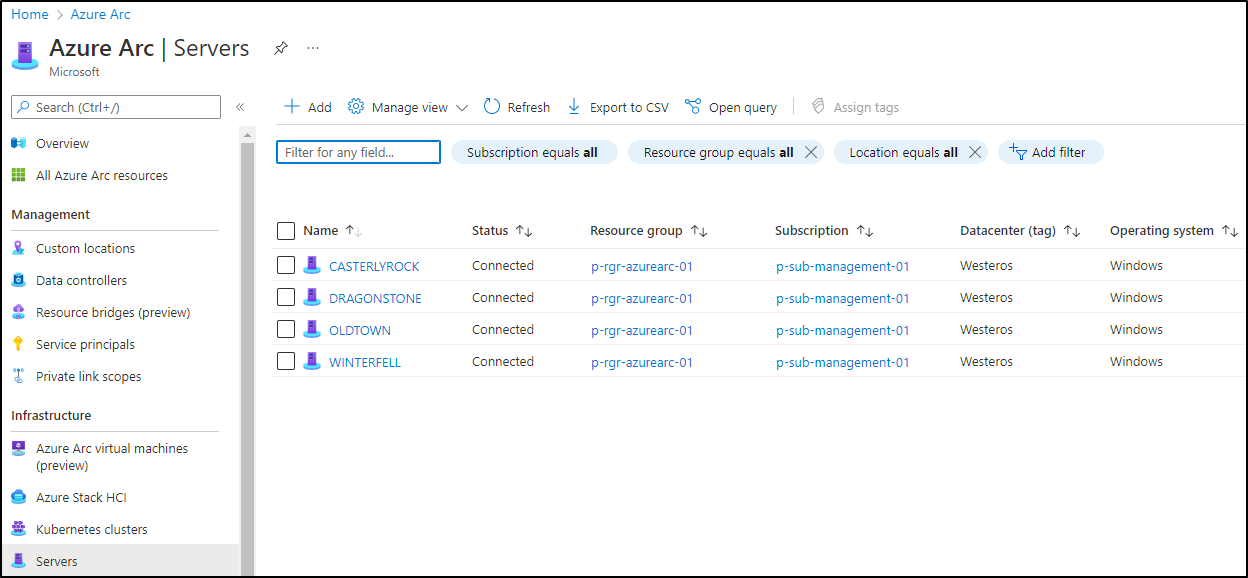Click the Export to CSV download icon
The image size is (1248, 578).
574,107
